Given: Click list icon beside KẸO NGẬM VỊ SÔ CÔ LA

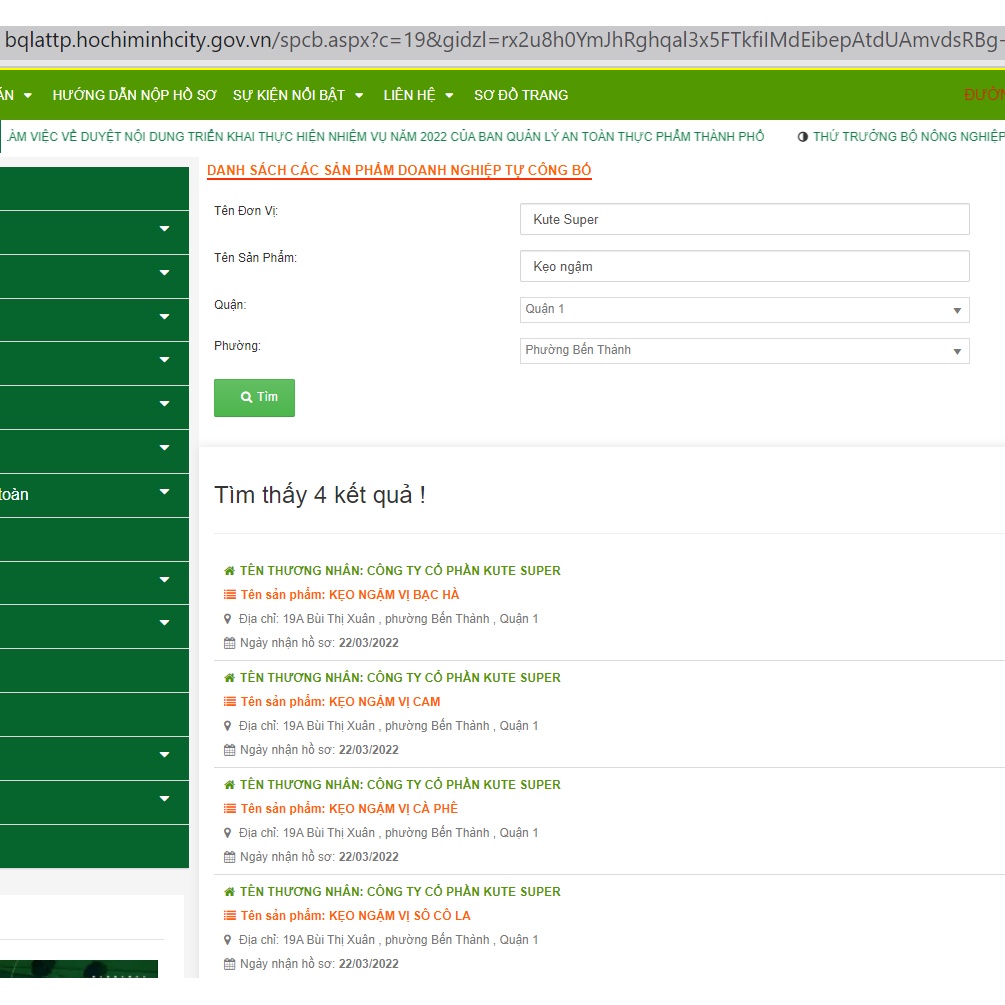Looking at the screenshot, I should [x=229, y=916].
